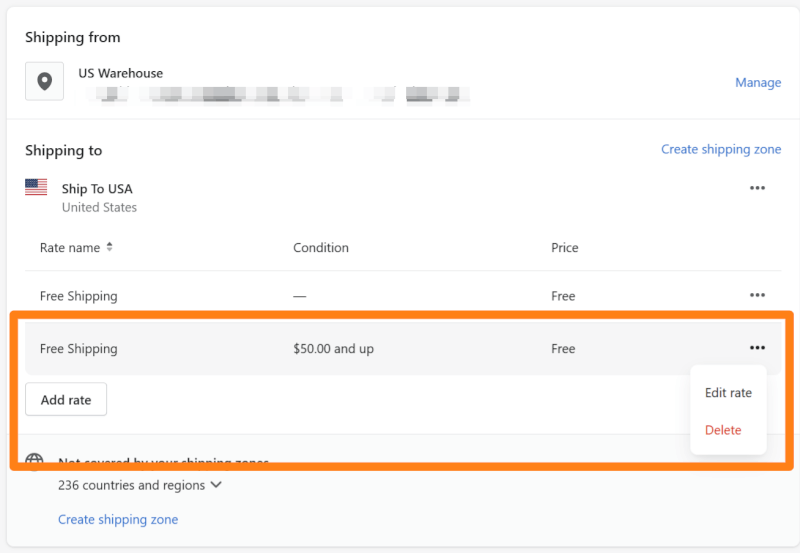Click the US Warehouse location pin icon
800x553 pixels.
44,81
